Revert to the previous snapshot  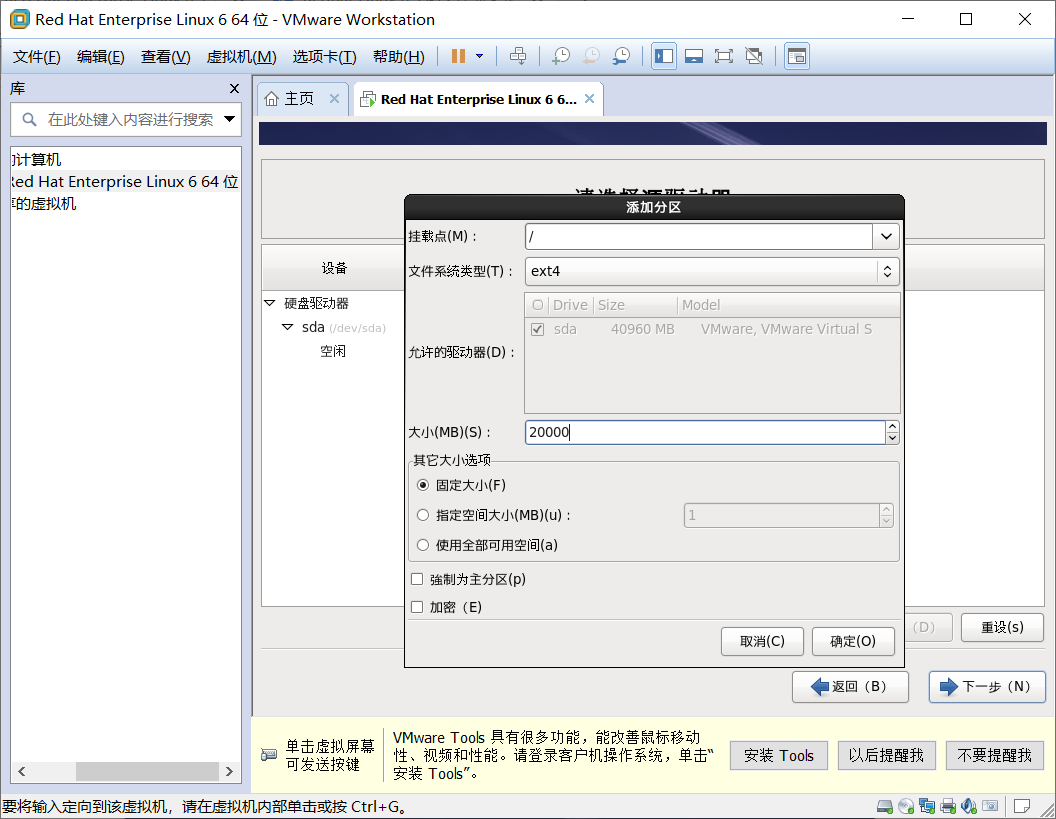(x=591, y=56)
